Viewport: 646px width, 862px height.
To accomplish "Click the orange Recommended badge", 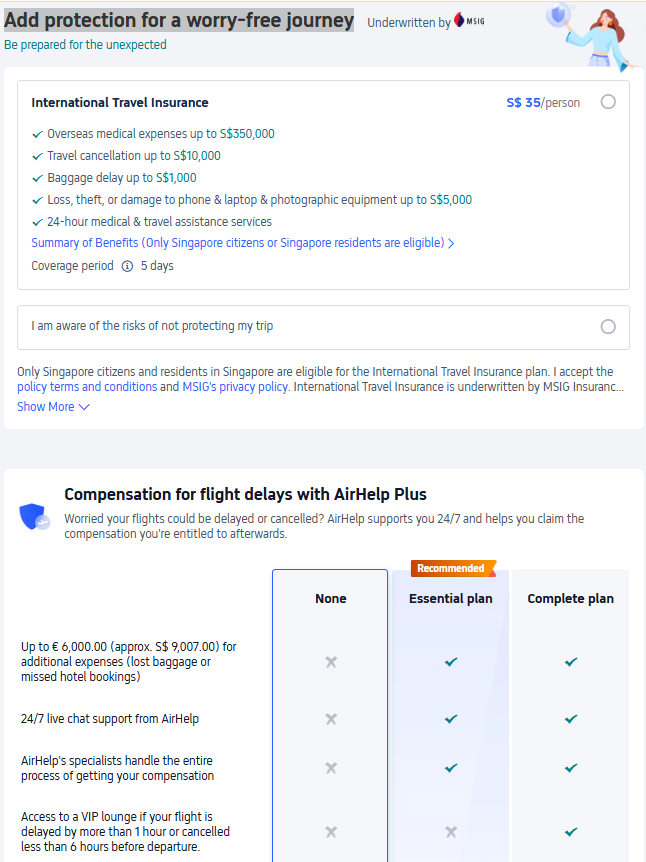I will 451,567.
